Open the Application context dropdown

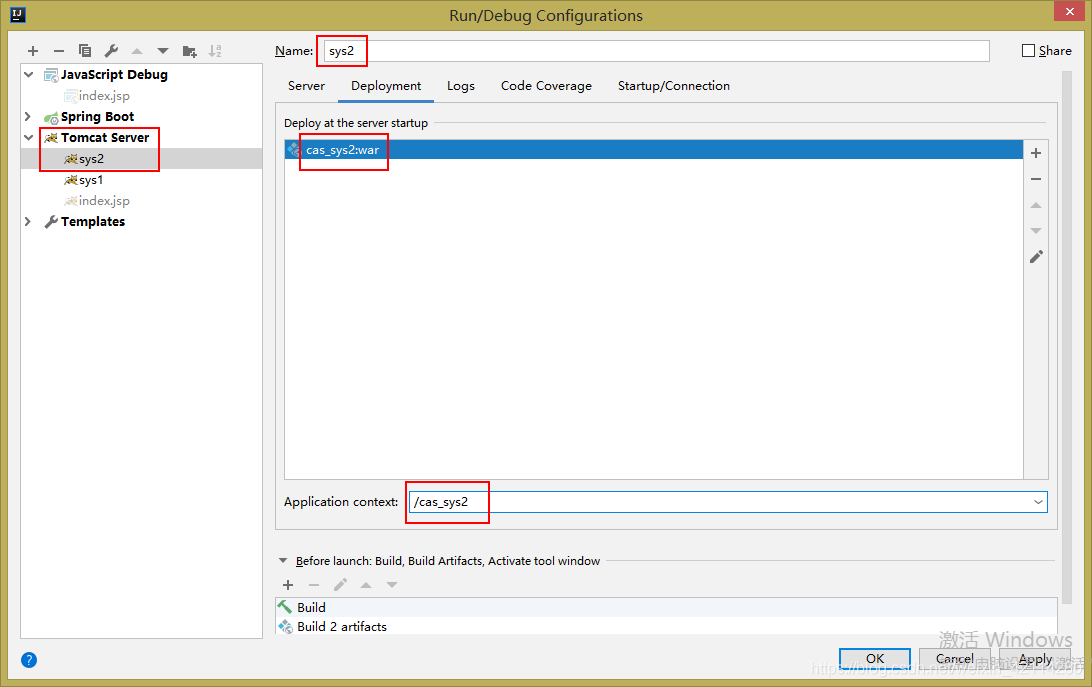(x=1038, y=502)
